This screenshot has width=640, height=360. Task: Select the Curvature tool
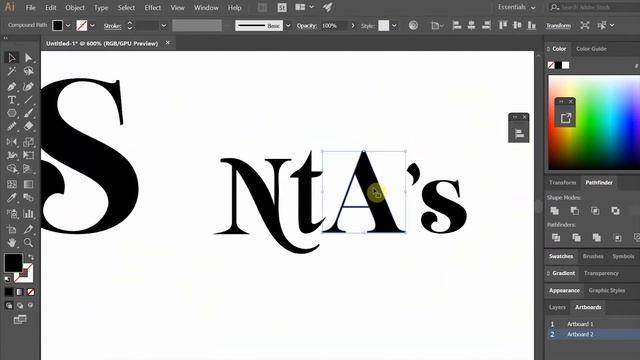click(28, 87)
